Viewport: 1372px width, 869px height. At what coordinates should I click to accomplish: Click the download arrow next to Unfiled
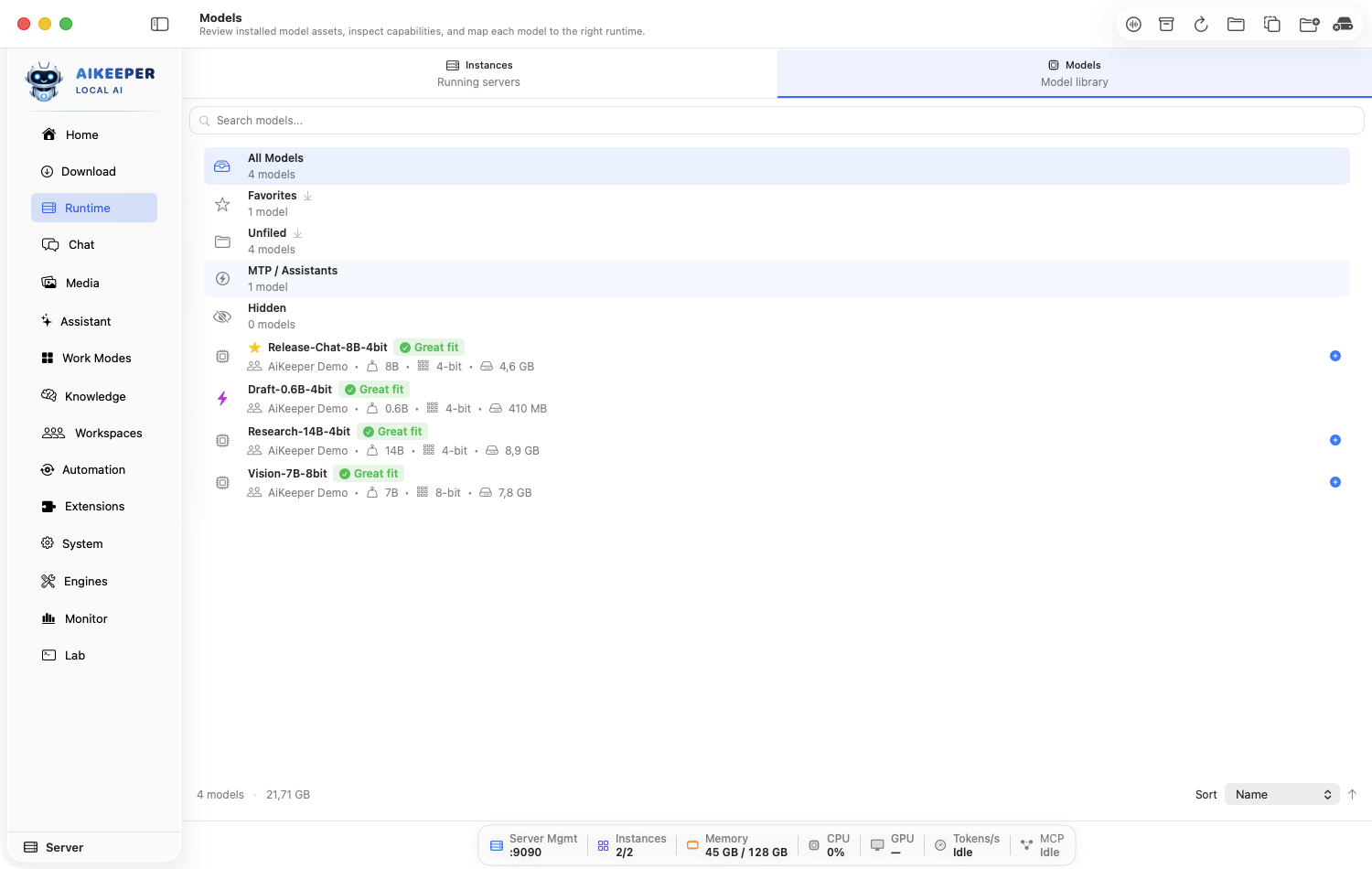coord(297,233)
